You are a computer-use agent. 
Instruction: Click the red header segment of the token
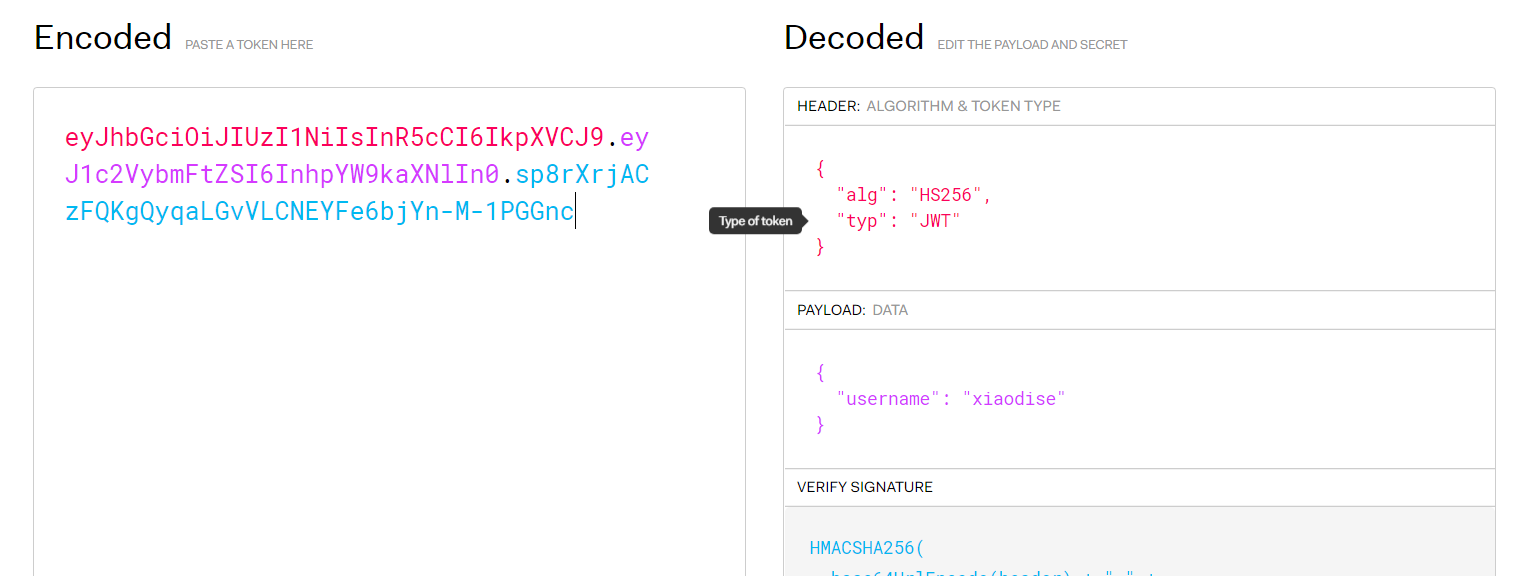pyautogui.click(x=334, y=137)
